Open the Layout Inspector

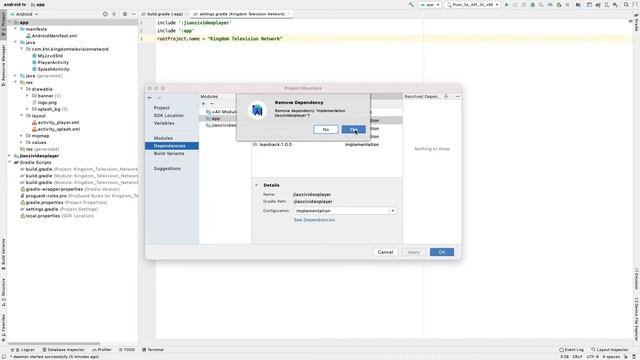click(x=610, y=350)
